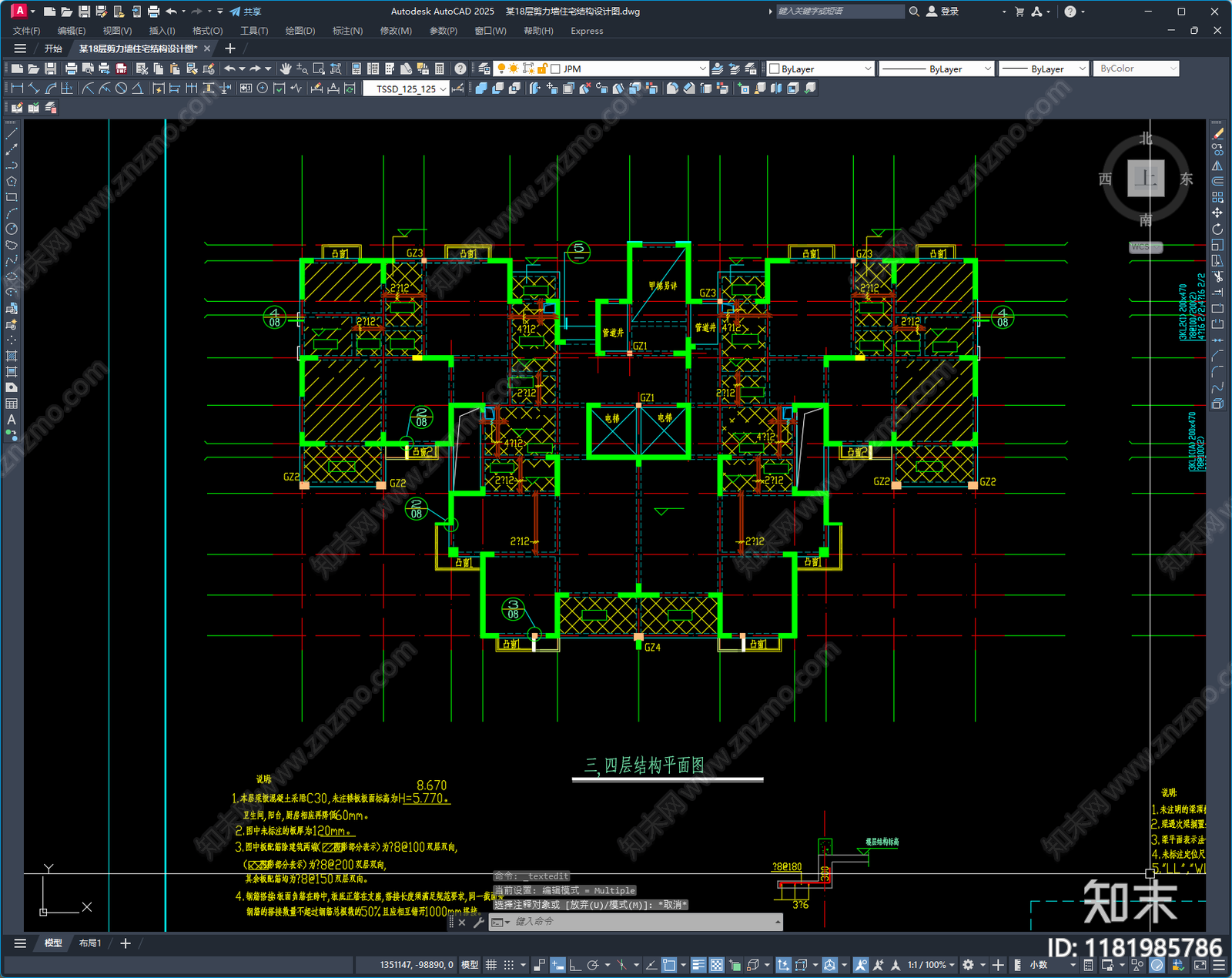Click the 登录 sign in button
The width and height of the screenshot is (1232, 978).
(942, 12)
